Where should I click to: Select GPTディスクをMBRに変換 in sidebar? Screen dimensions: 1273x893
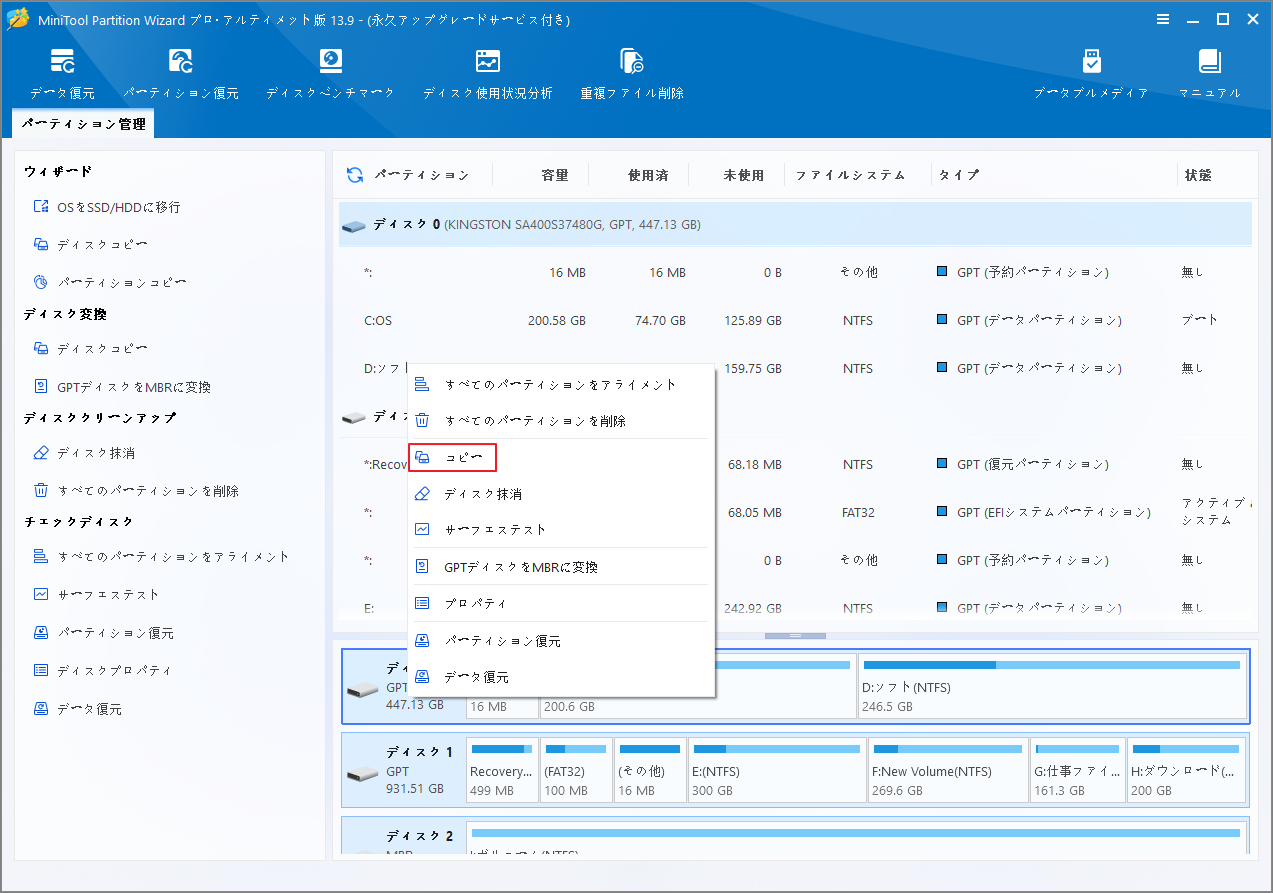[x=121, y=387]
